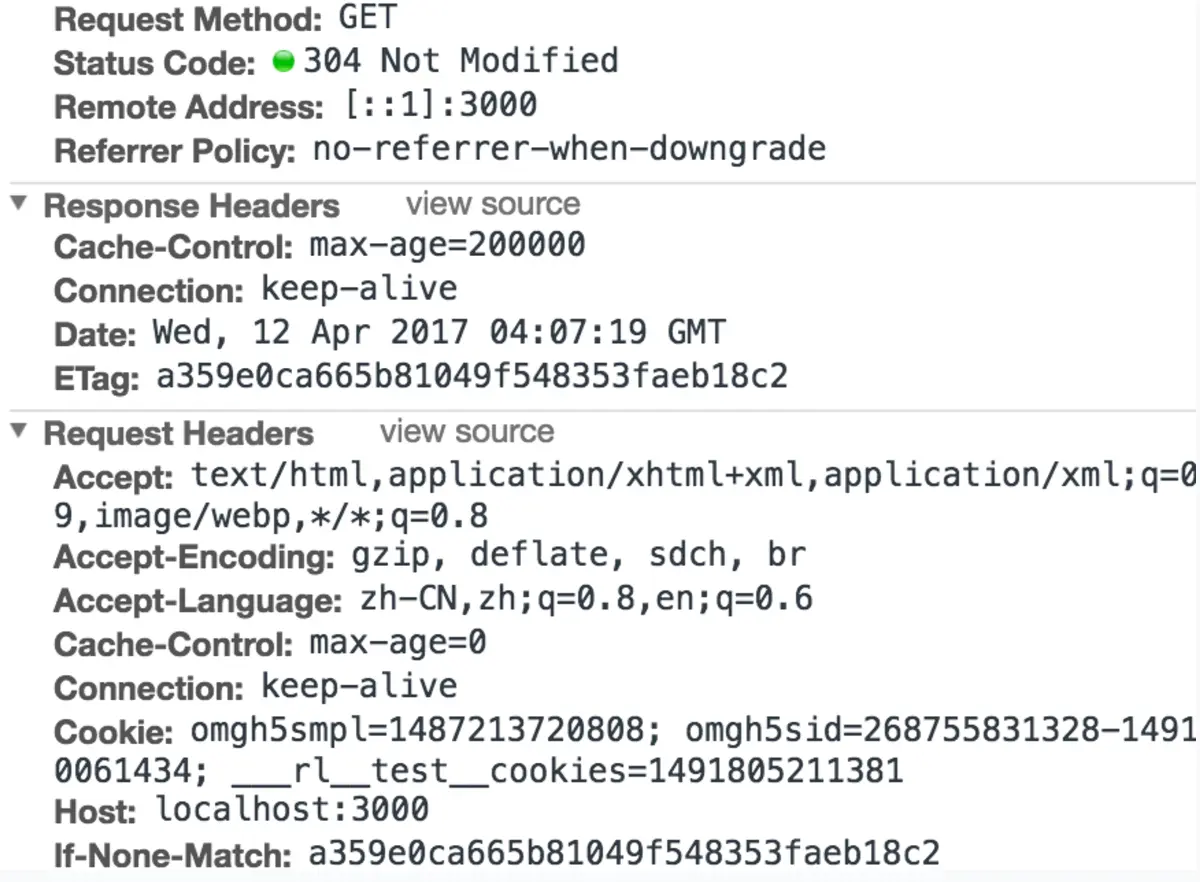Select the Accept-Encoding value gzip, deflate, sdch, br
This screenshot has width=1200, height=882.
pos(579,554)
